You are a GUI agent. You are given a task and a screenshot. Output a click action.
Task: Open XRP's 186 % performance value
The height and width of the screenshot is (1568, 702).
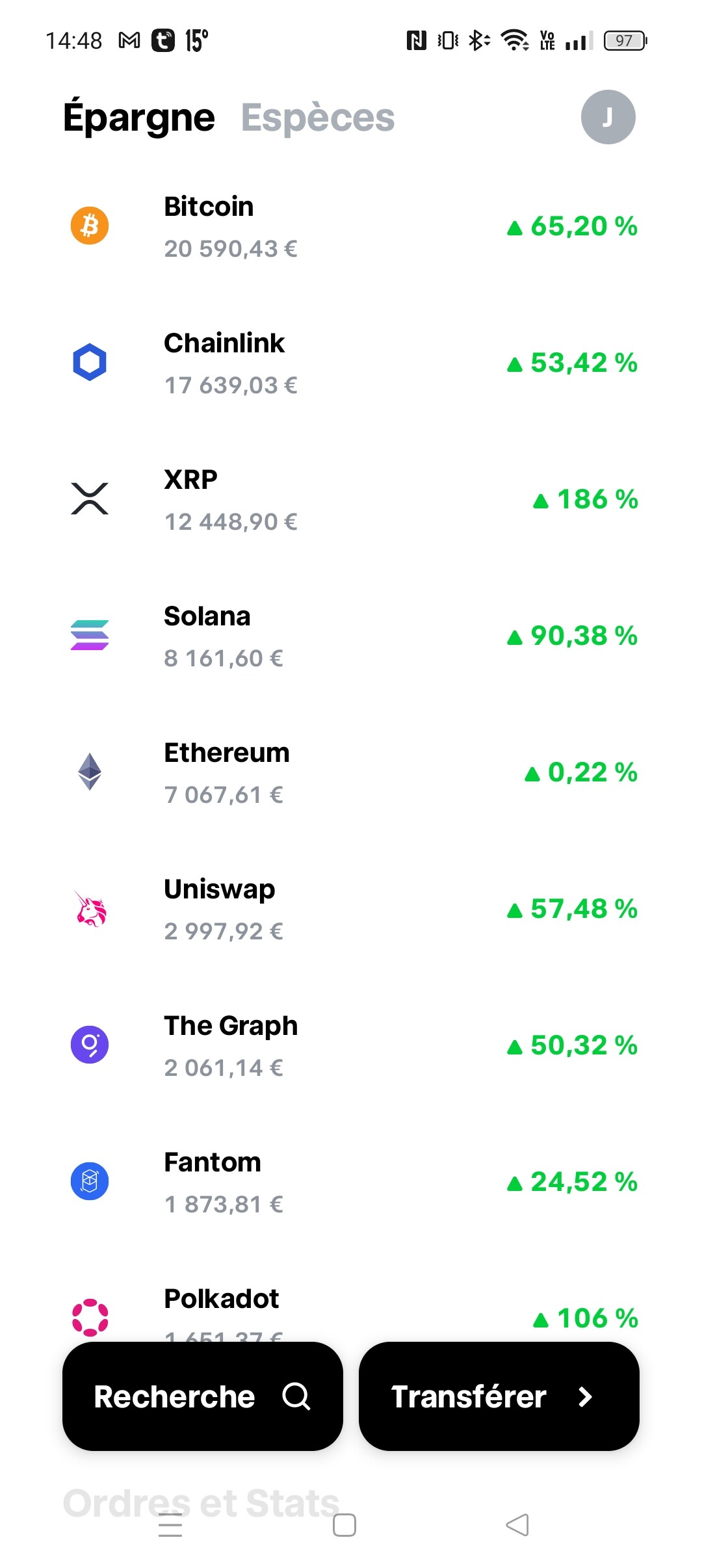585,499
